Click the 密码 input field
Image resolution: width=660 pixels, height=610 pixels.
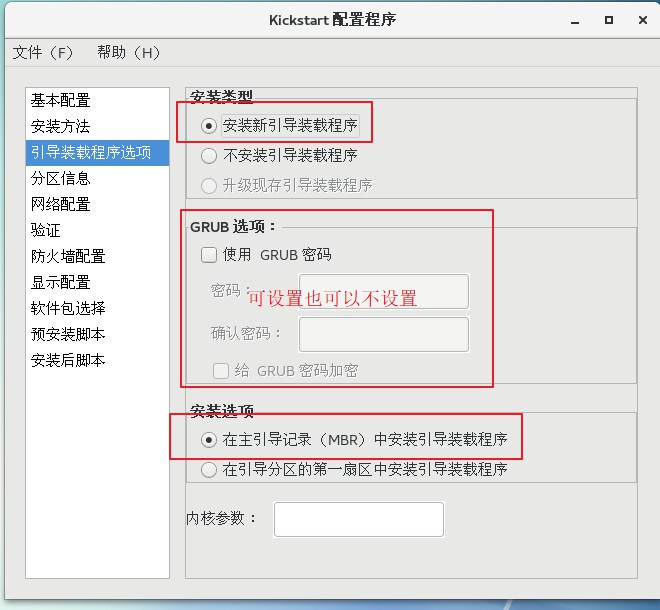[384, 291]
